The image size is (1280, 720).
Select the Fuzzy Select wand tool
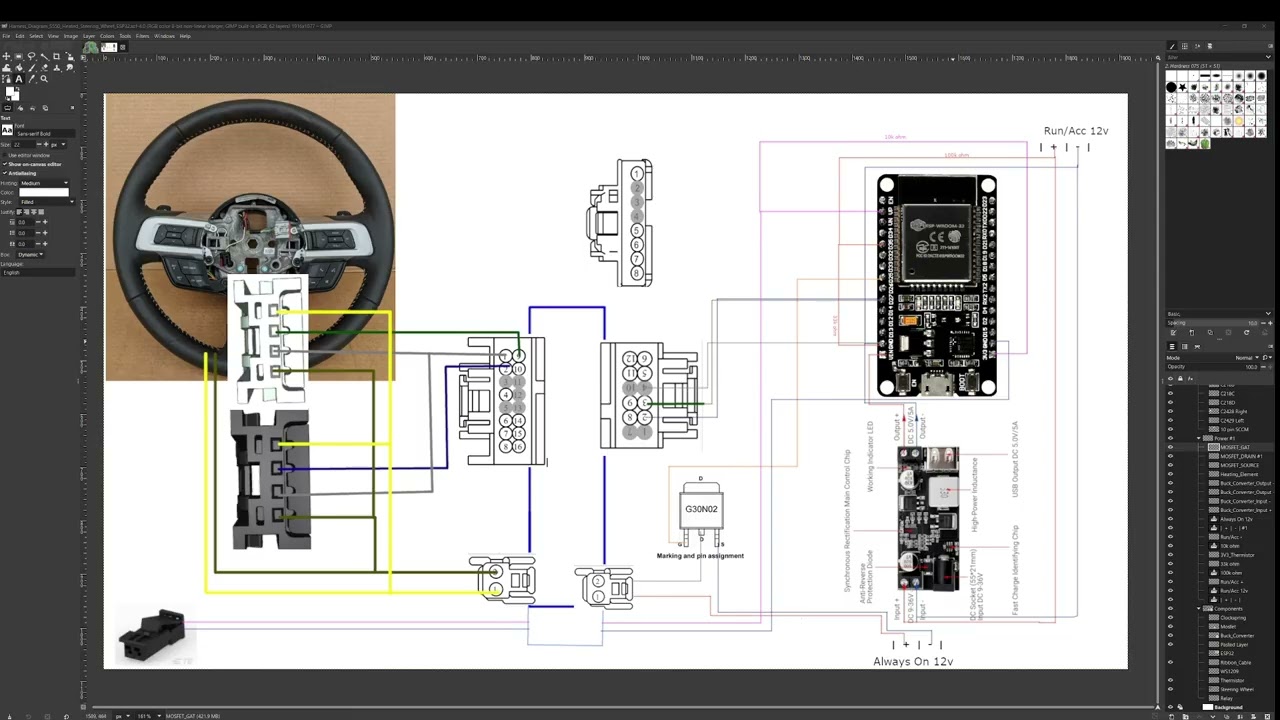[44, 56]
